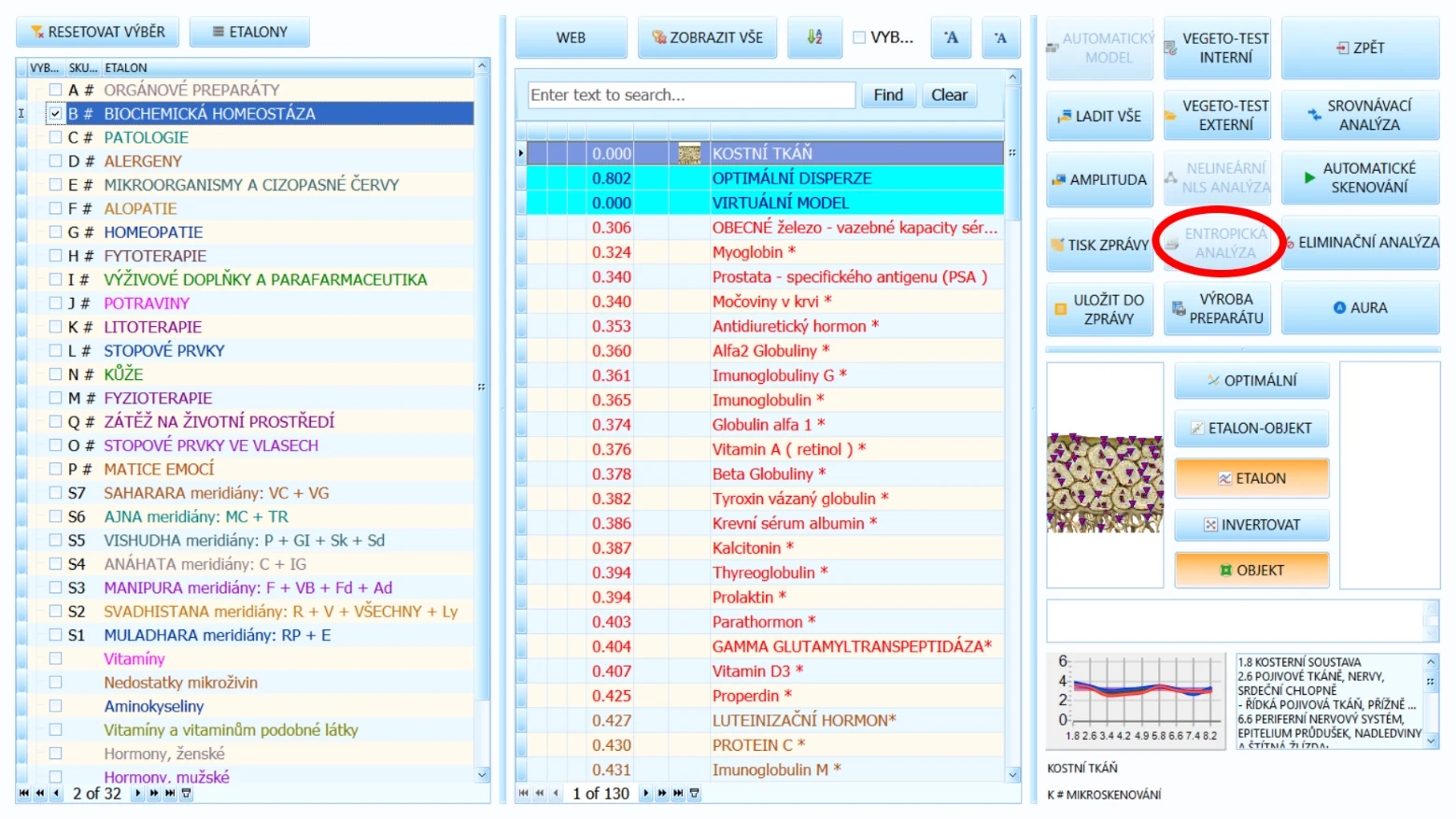This screenshot has width=1456, height=819.
Task: Open the ETALONY button
Action: (249, 32)
